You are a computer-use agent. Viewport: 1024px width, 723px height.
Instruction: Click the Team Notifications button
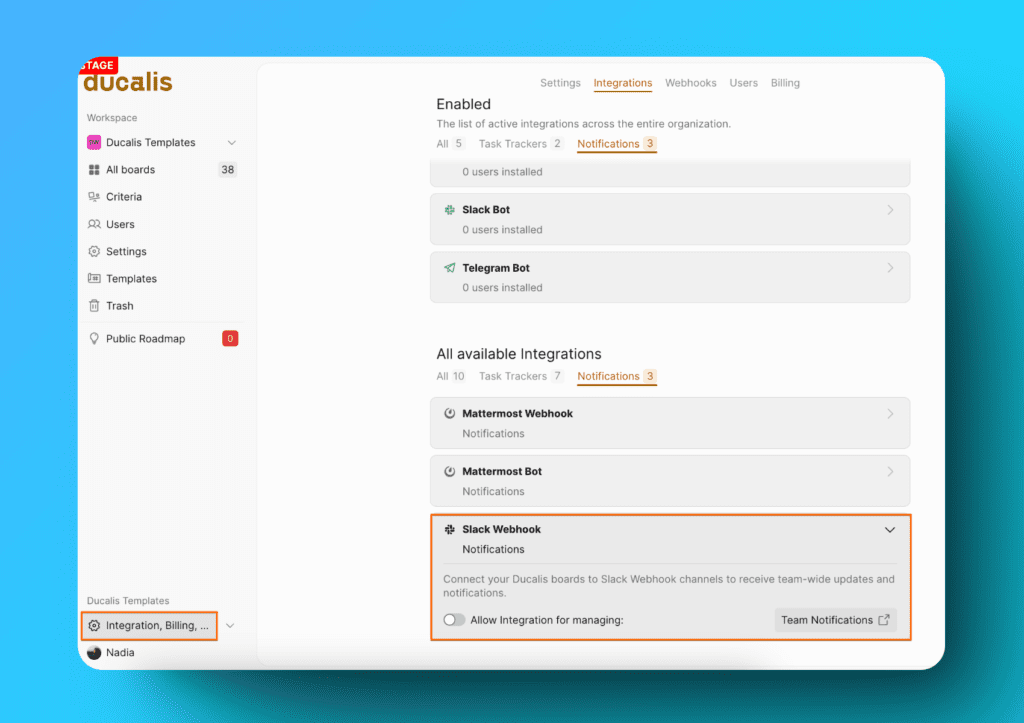tap(835, 620)
